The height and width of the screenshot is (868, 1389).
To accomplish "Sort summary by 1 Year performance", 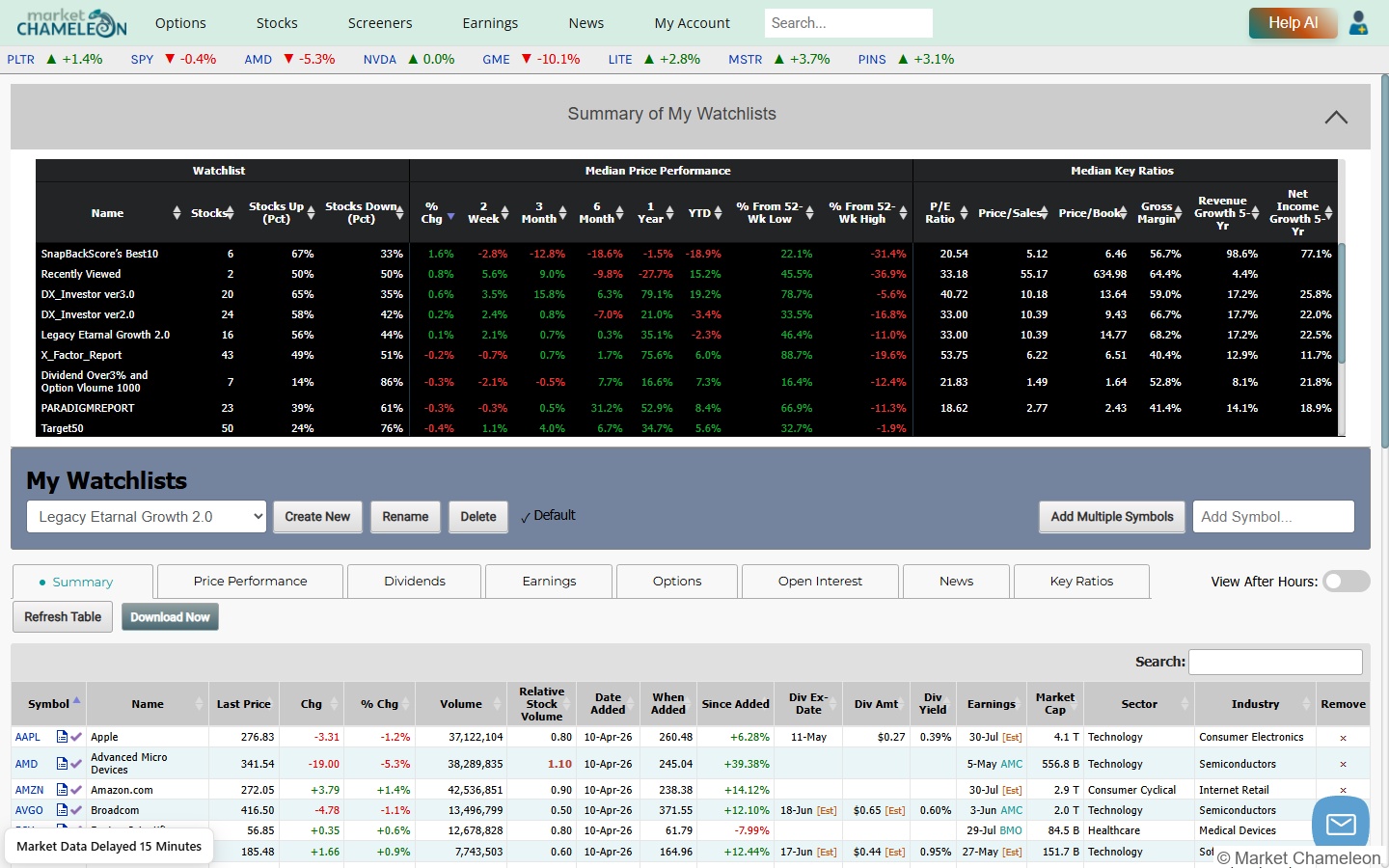I will (669, 213).
